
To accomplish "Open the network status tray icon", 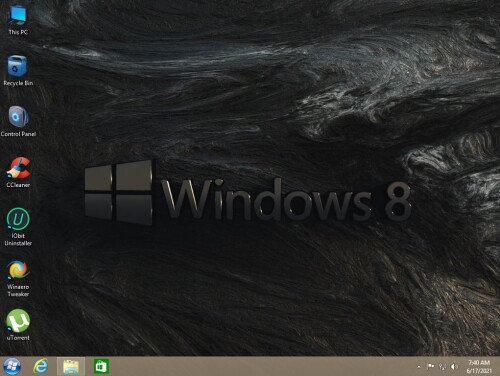I will [442, 367].
